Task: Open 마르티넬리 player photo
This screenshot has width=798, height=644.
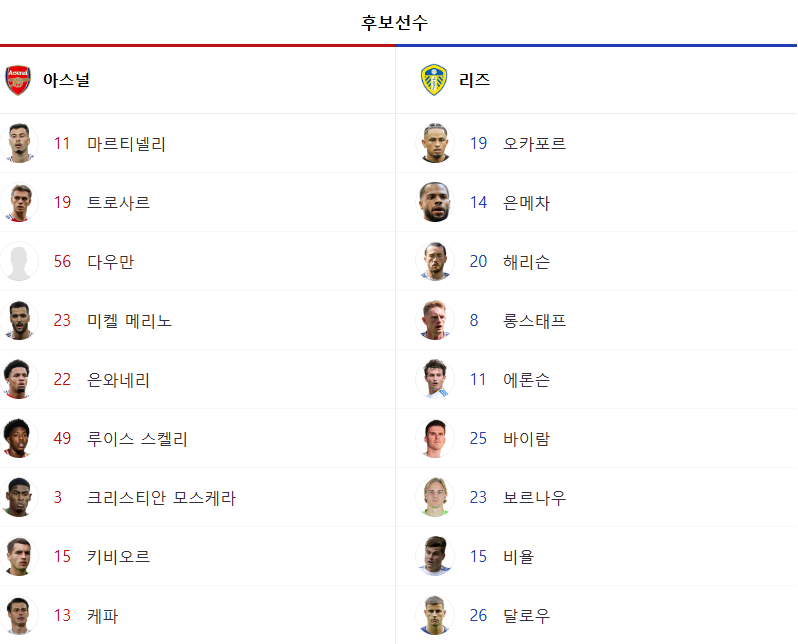Action: click(x=19, y=143)
